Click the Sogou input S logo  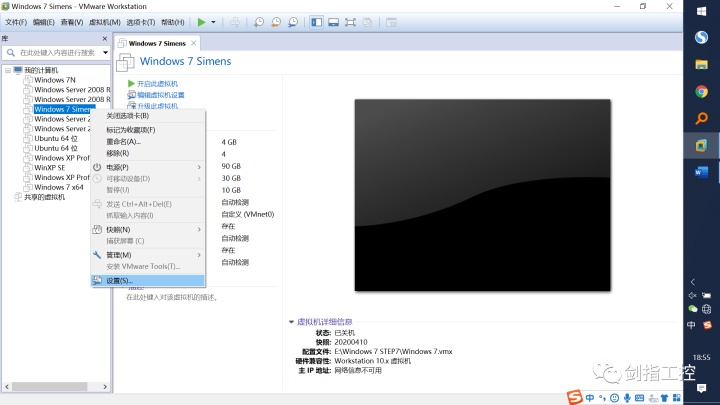point(575,396)
